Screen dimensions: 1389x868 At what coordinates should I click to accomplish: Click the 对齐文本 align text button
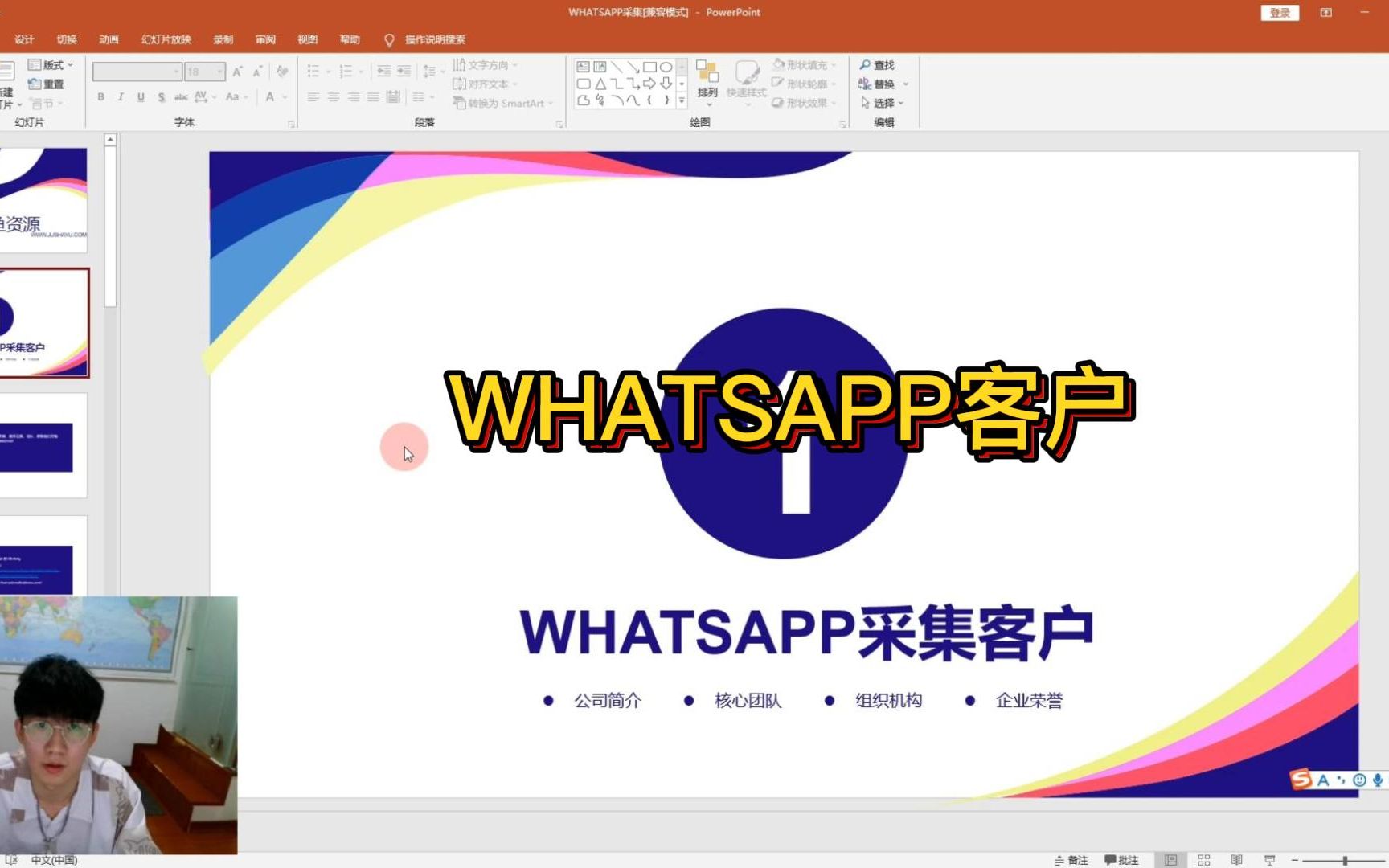485,84
